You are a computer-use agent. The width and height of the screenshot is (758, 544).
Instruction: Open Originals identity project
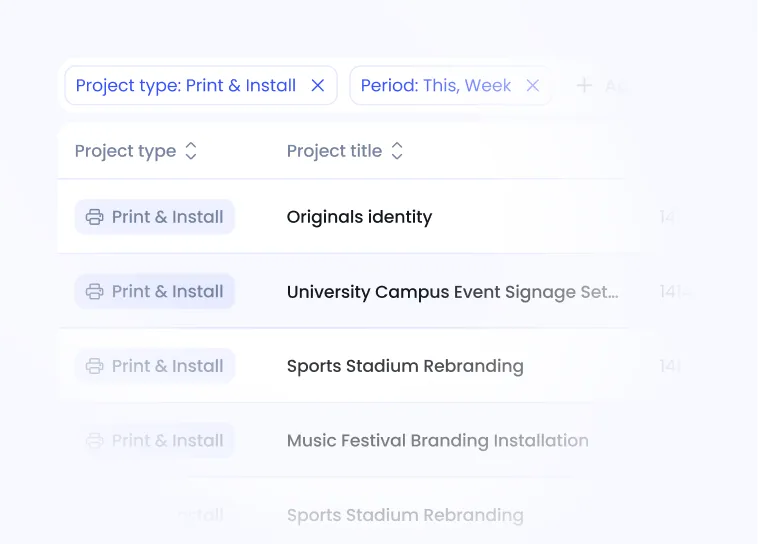(x=359, y=217)
